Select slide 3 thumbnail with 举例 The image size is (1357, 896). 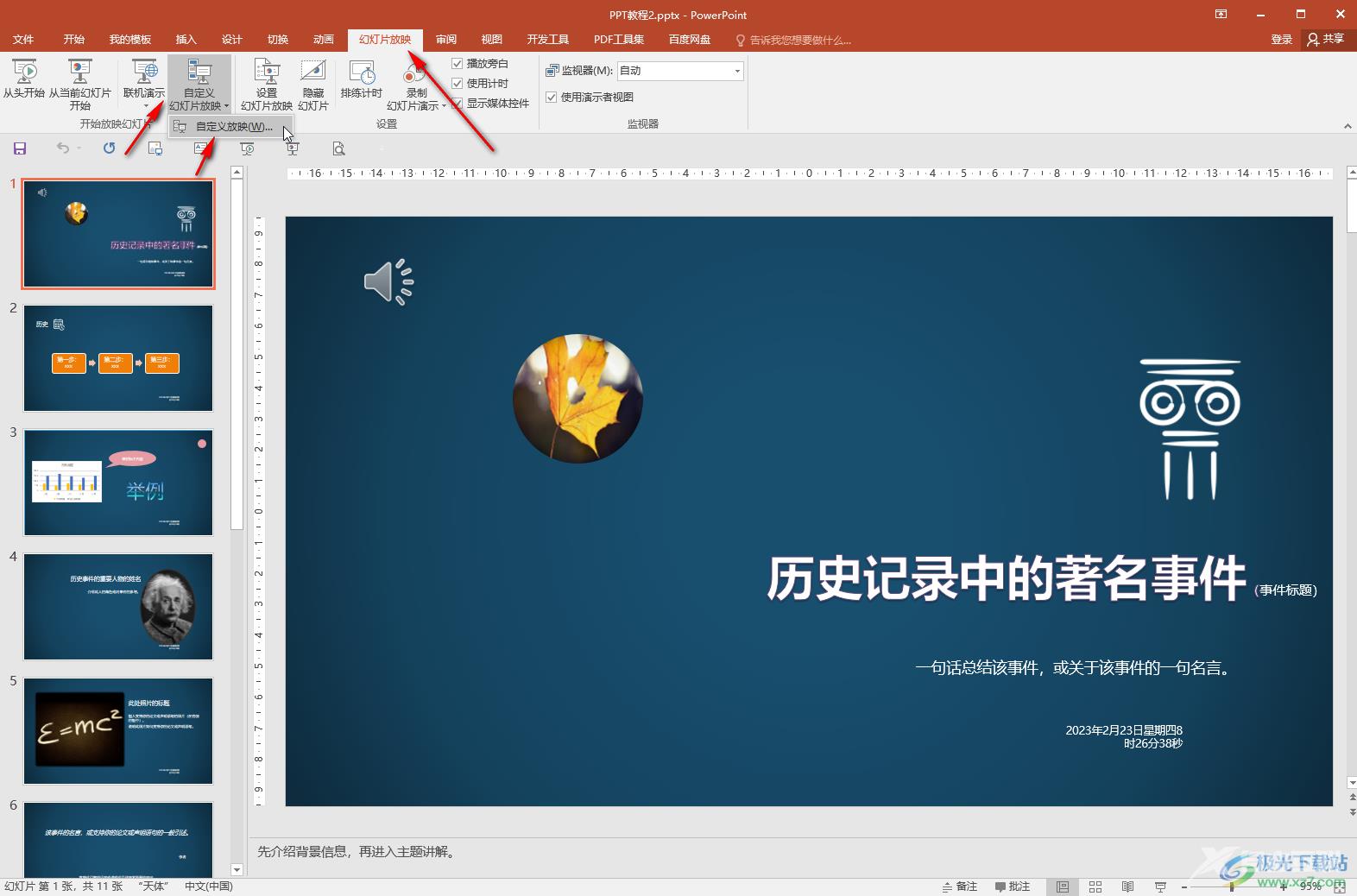[118, 483]
